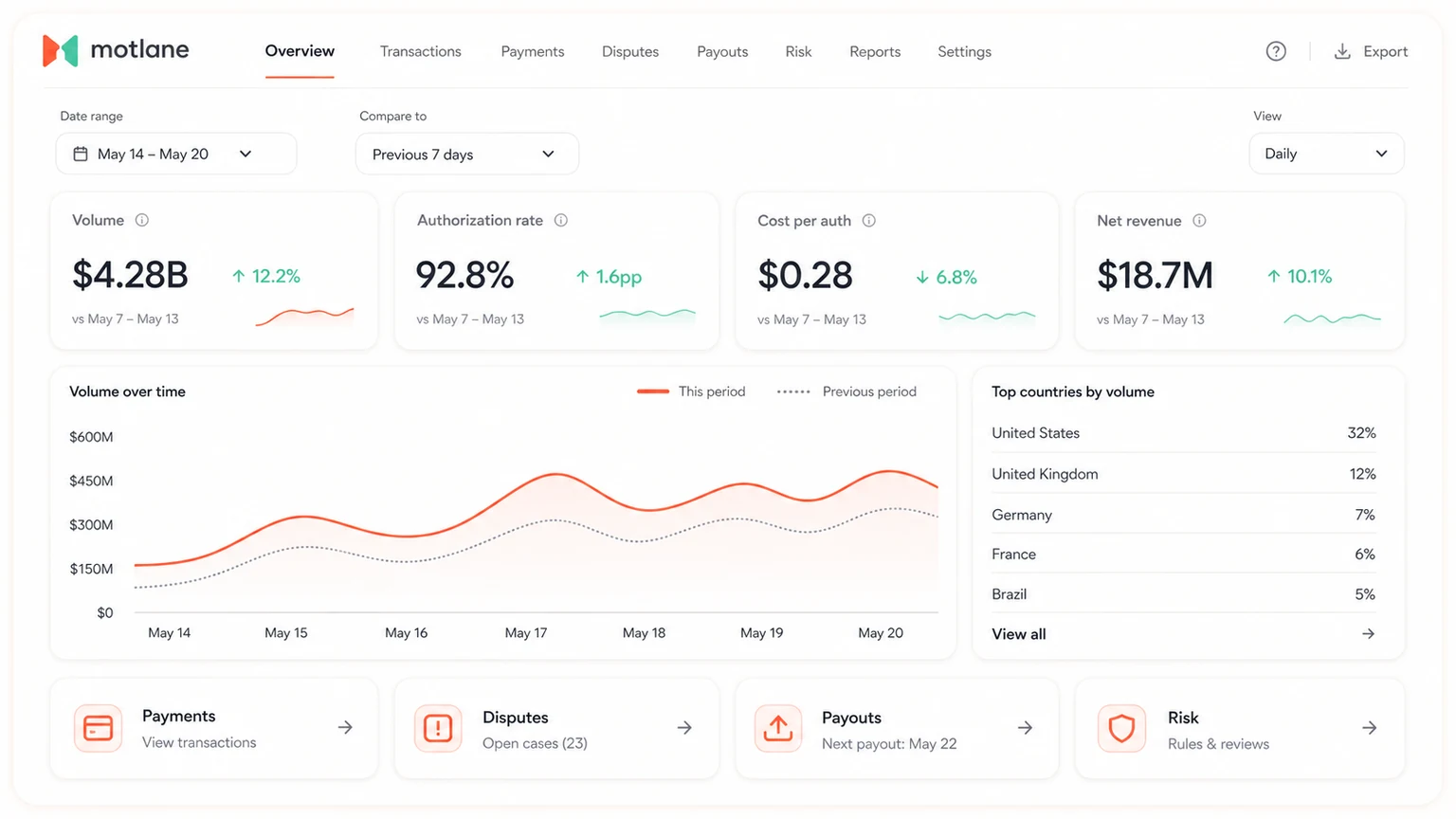The height and width of the screenshot is (819, 1456).
Task: Open the help question mark icon
Action: [1276, 51]
